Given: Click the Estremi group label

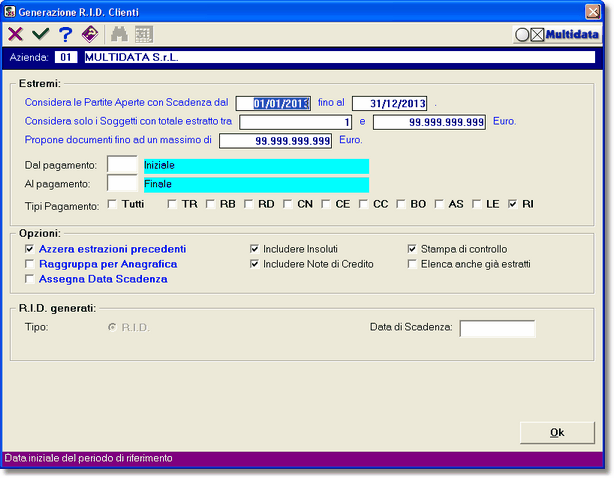Looking at the screenshot, I should (x=40, y=83).
